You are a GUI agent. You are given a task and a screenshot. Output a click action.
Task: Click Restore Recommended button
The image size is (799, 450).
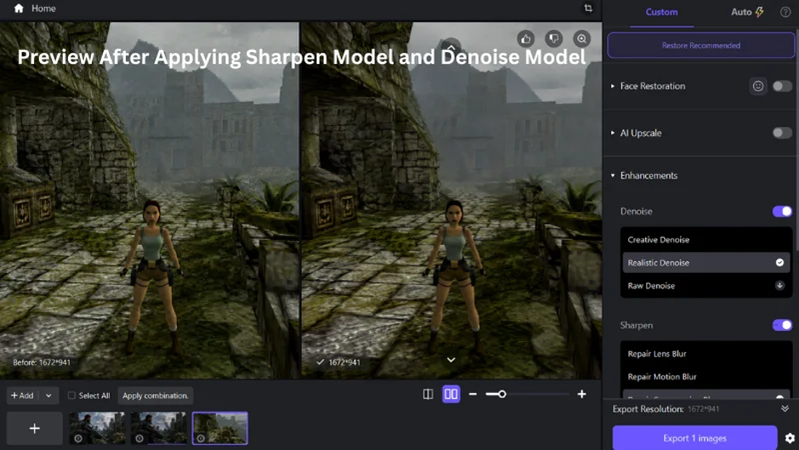701,45
